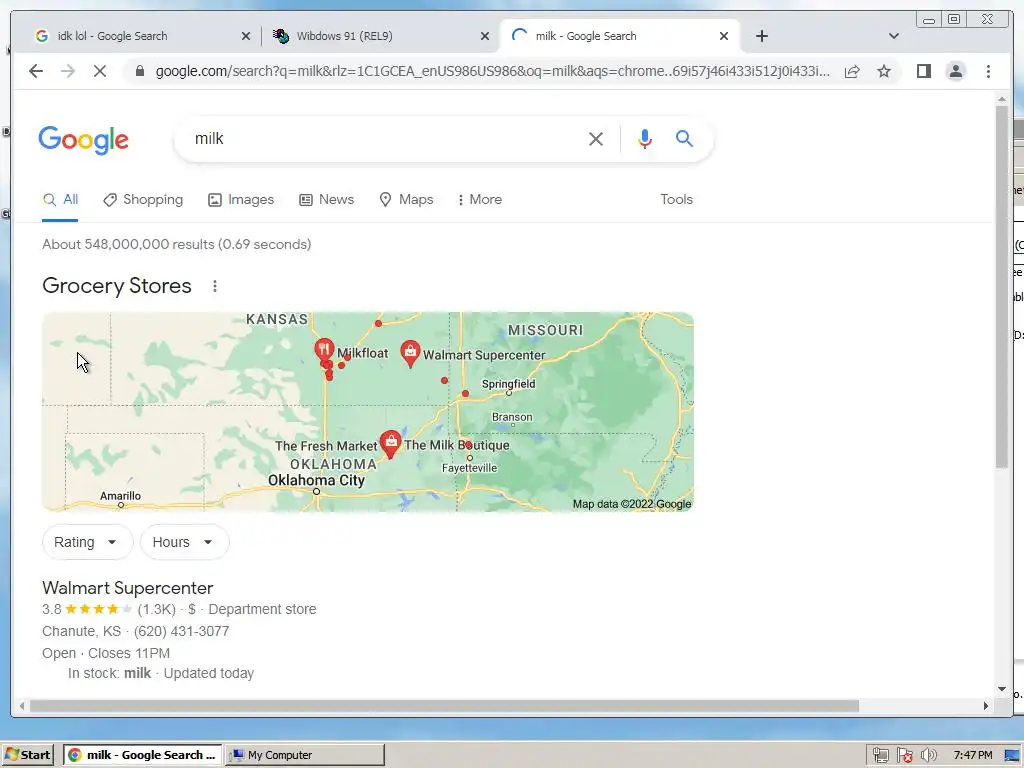Click Springfield label on the map

pos(508,384)
